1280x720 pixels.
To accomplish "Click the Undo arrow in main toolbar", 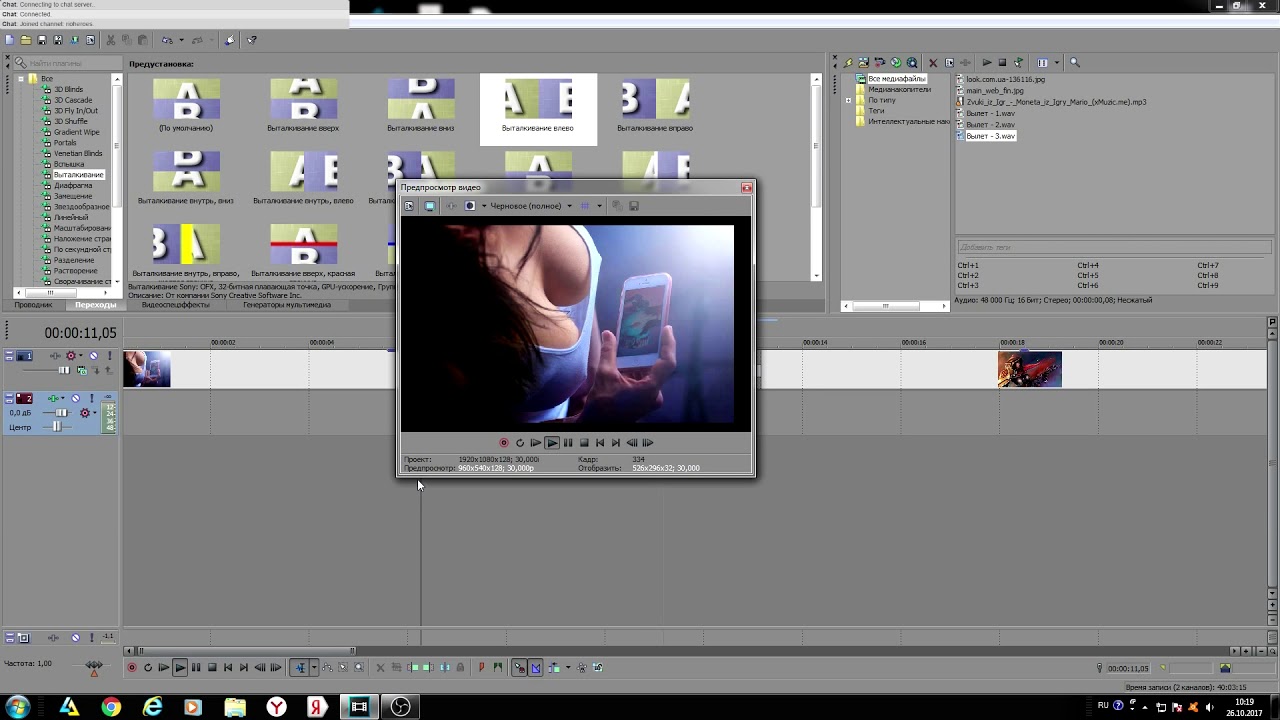I will pos(166,40).
